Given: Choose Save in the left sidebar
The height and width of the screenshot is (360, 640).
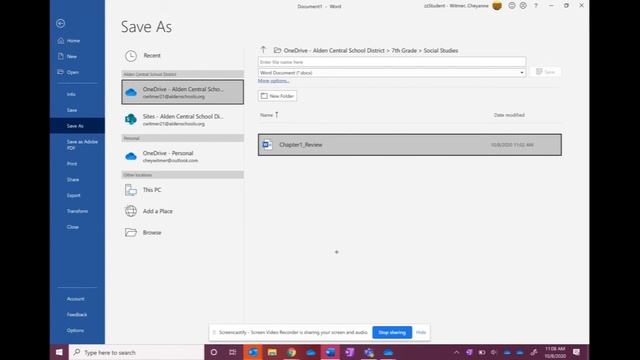Looking at the screenshot, I should click(x=72, y=110).
